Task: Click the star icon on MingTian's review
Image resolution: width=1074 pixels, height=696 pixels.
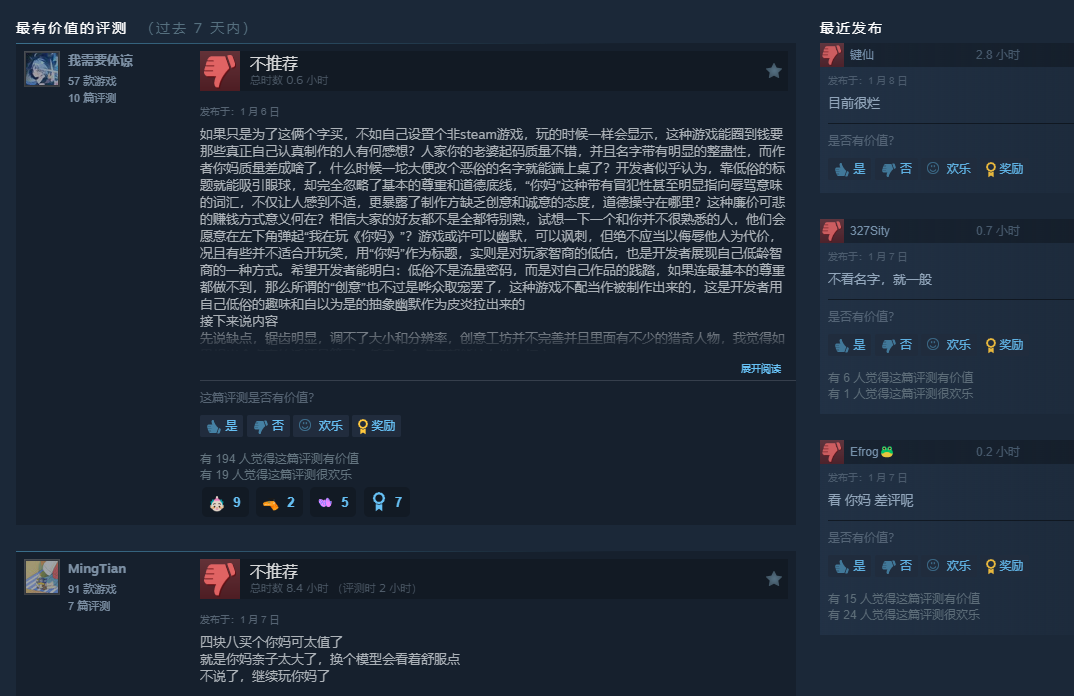Action: pyautogui.click(x=773, y=579)
